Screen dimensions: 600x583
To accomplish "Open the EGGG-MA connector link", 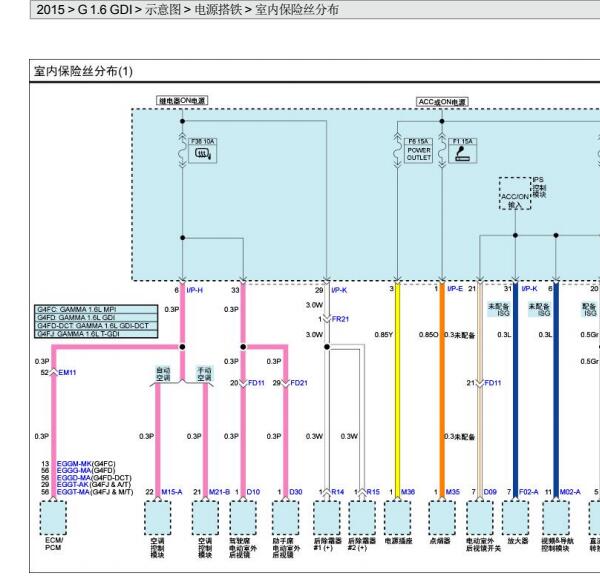I will [74, 471].
